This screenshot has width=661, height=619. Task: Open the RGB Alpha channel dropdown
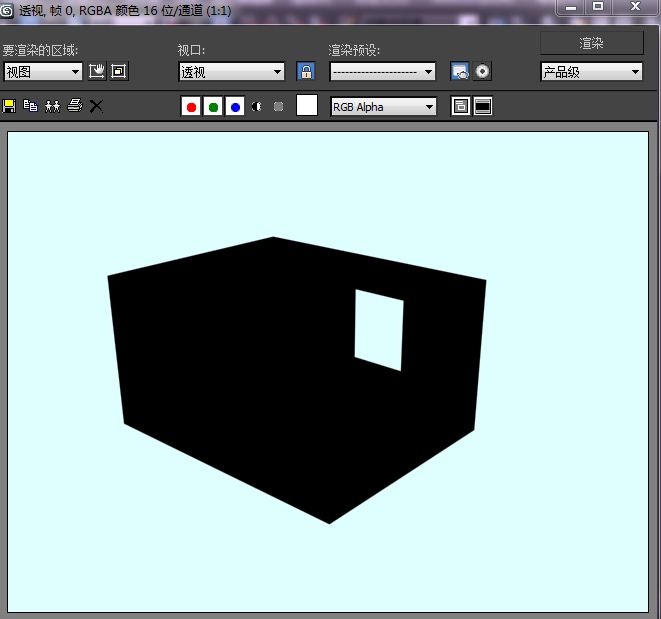click(x=384, y=107)
